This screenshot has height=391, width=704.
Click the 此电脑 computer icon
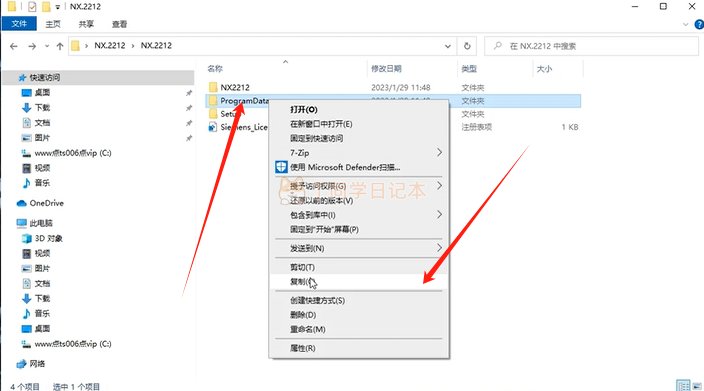pos(21,223)
